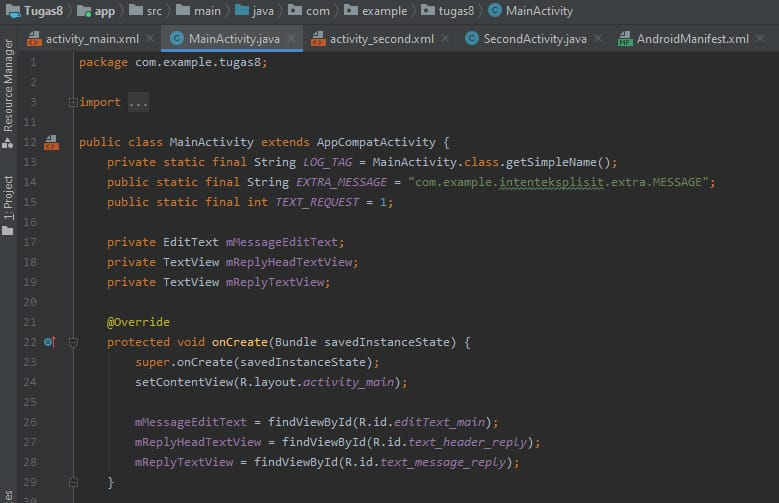Click the EXTRA_MESSAGE constant
The height and width of the screenshot is (503, 779).
point(341,182)
